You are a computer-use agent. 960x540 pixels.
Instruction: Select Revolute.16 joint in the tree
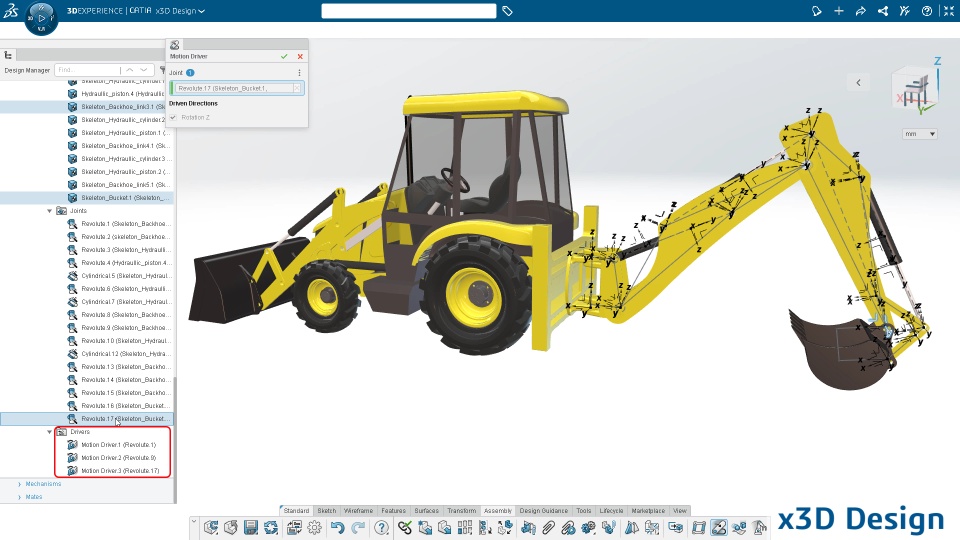[119, 406]
